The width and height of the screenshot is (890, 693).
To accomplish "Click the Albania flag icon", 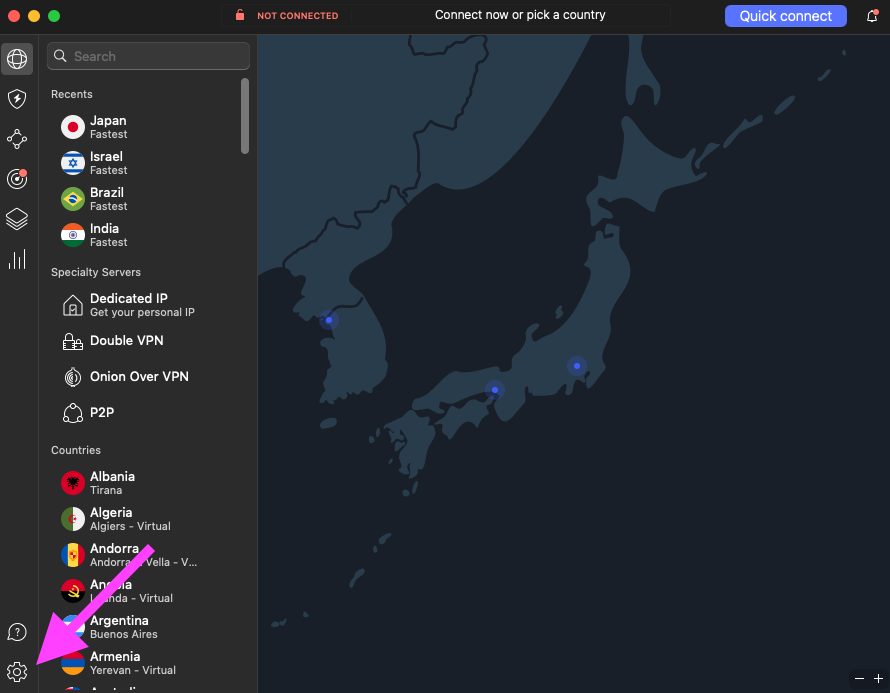I will point(73,483).
